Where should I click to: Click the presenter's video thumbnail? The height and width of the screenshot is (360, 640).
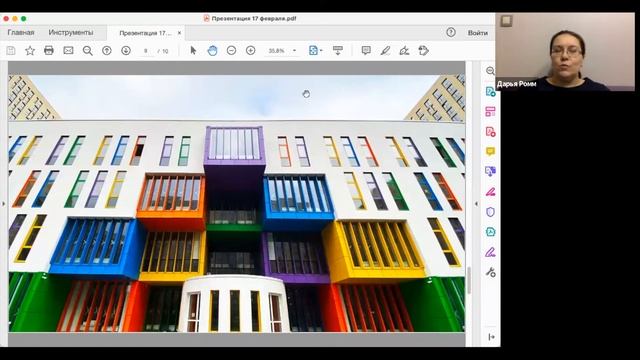click(x=565, y=51)
